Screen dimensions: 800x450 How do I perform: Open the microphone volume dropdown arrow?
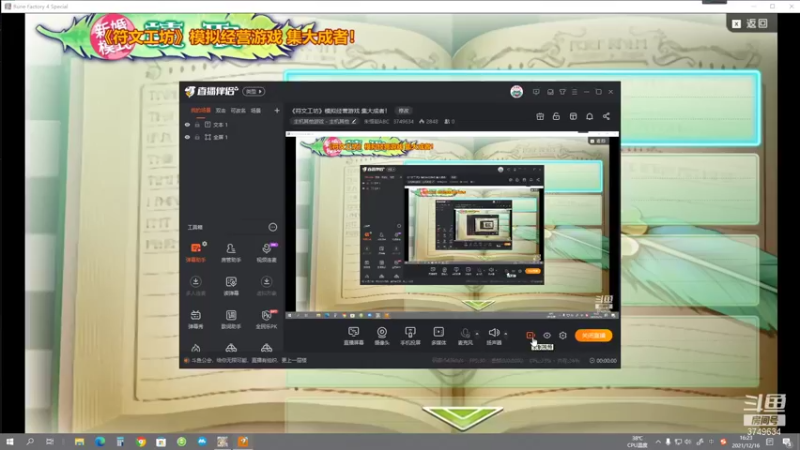[x=477, y=334]
